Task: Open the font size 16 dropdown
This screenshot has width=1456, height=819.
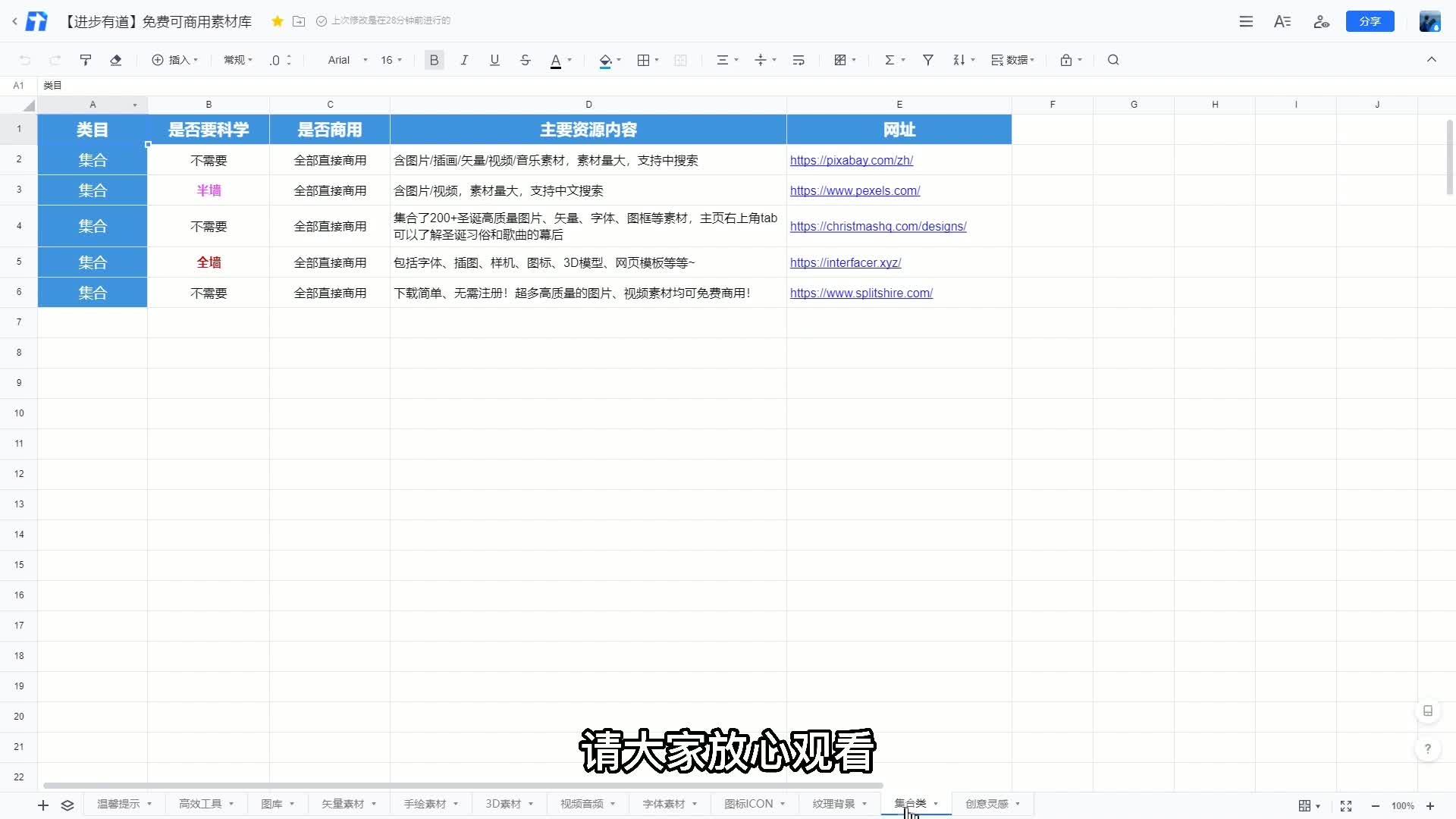Action: [x=391, y=60]
